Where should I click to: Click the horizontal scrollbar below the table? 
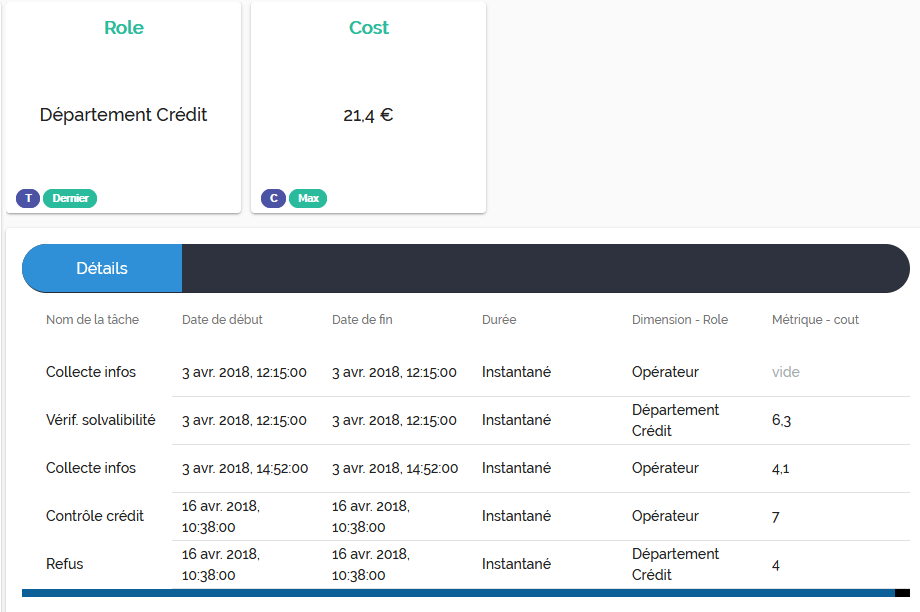tap(458, 593)
